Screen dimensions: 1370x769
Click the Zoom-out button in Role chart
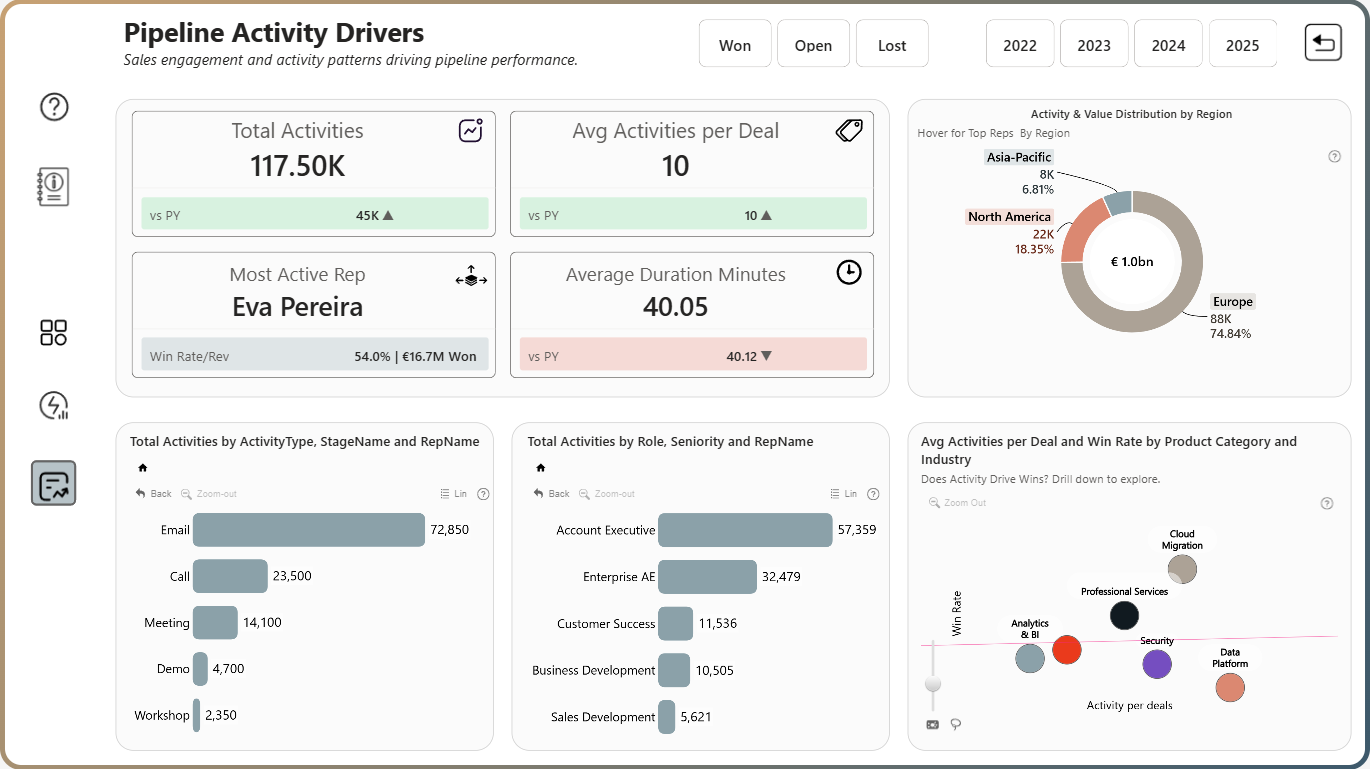point(606,493)
